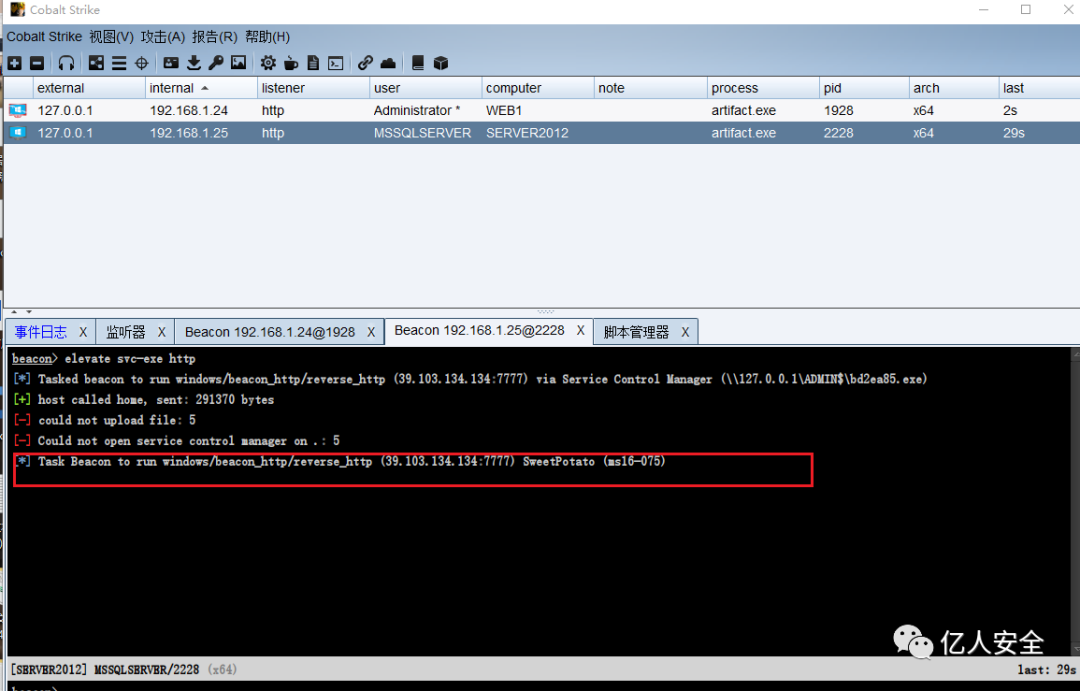Click the pane splitter collapse arrows
This screenshot has width=1080, height=691.
(x=21, y=312)
